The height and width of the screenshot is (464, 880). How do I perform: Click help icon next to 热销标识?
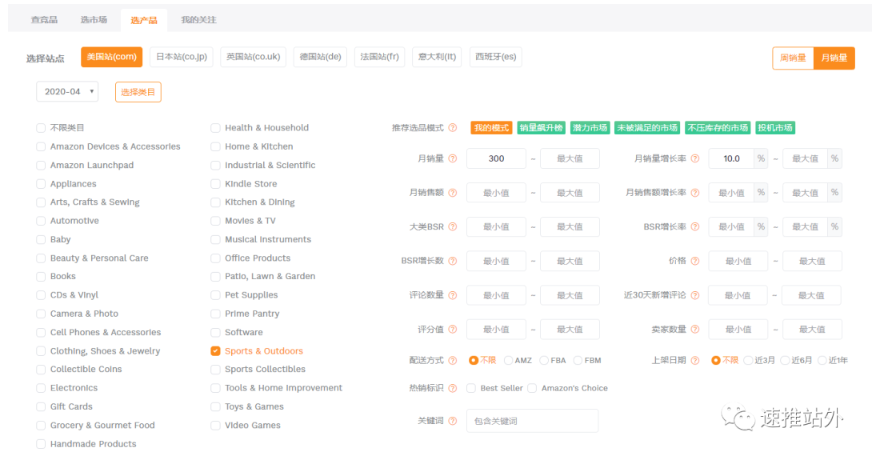[x=453, y=388]
